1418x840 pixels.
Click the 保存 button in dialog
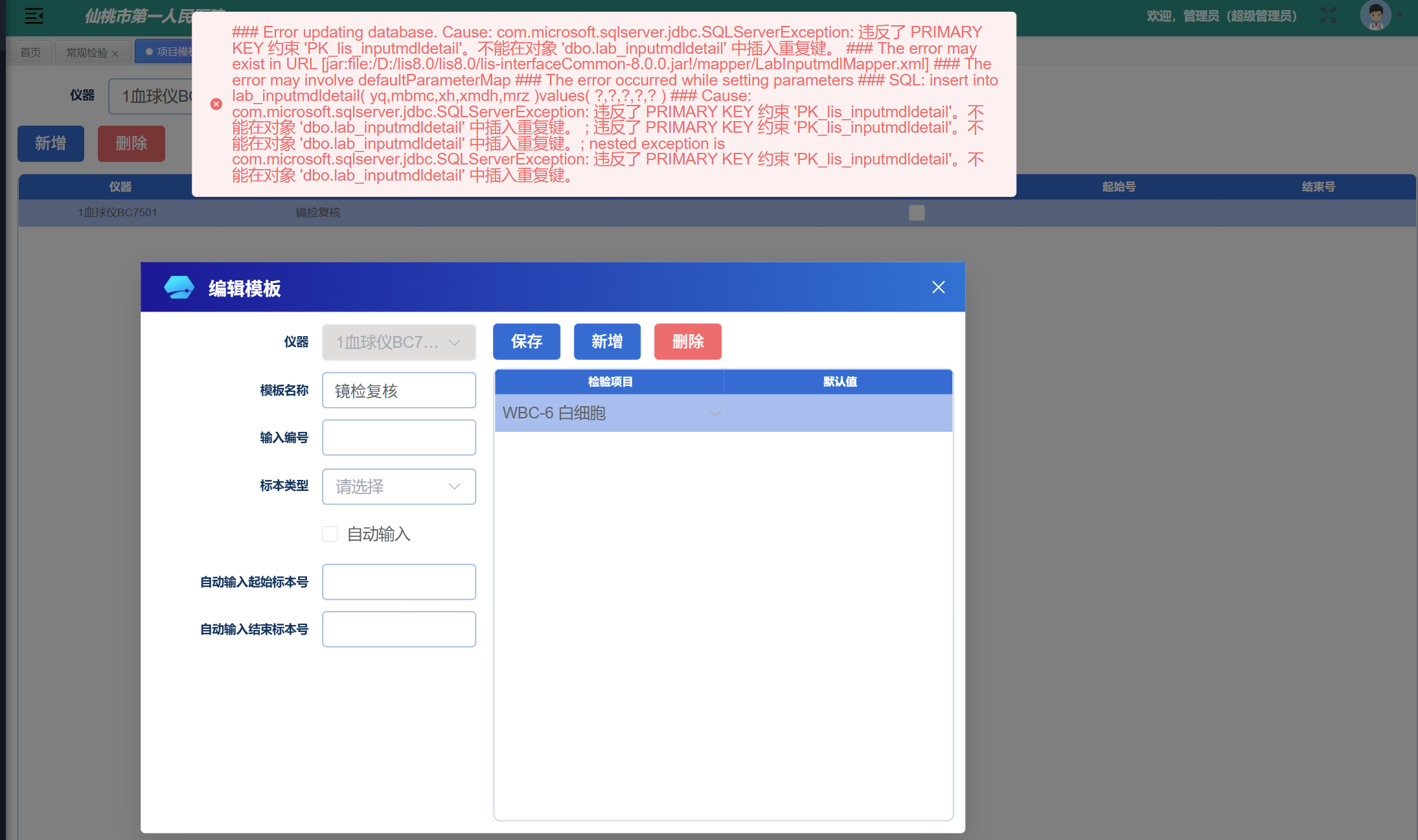click(526, 341)
